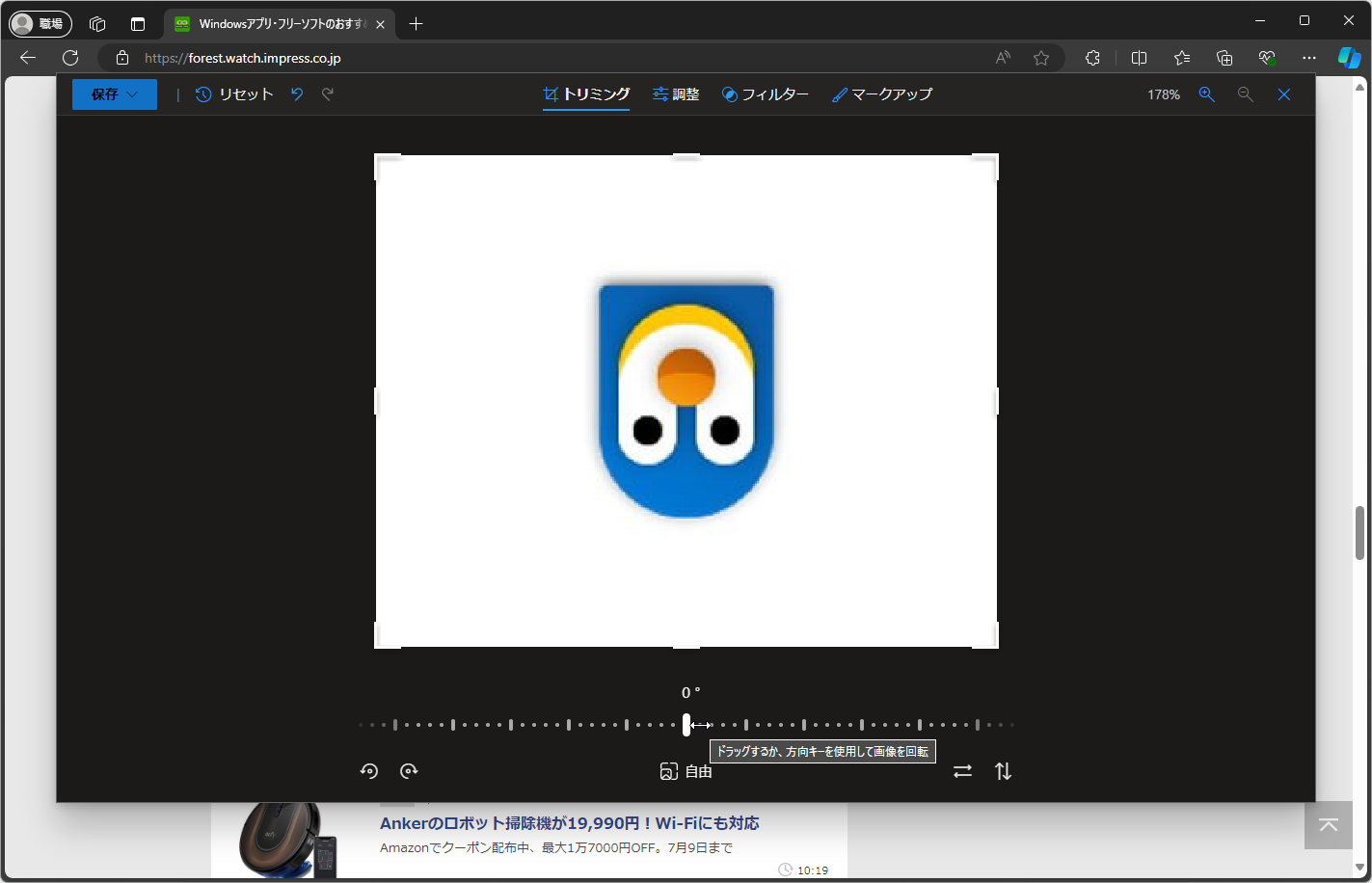The height and width of the screenshot is (883, 1372).
Task: Open the マークアップ markup tools
Action: (x=881, y=94)
